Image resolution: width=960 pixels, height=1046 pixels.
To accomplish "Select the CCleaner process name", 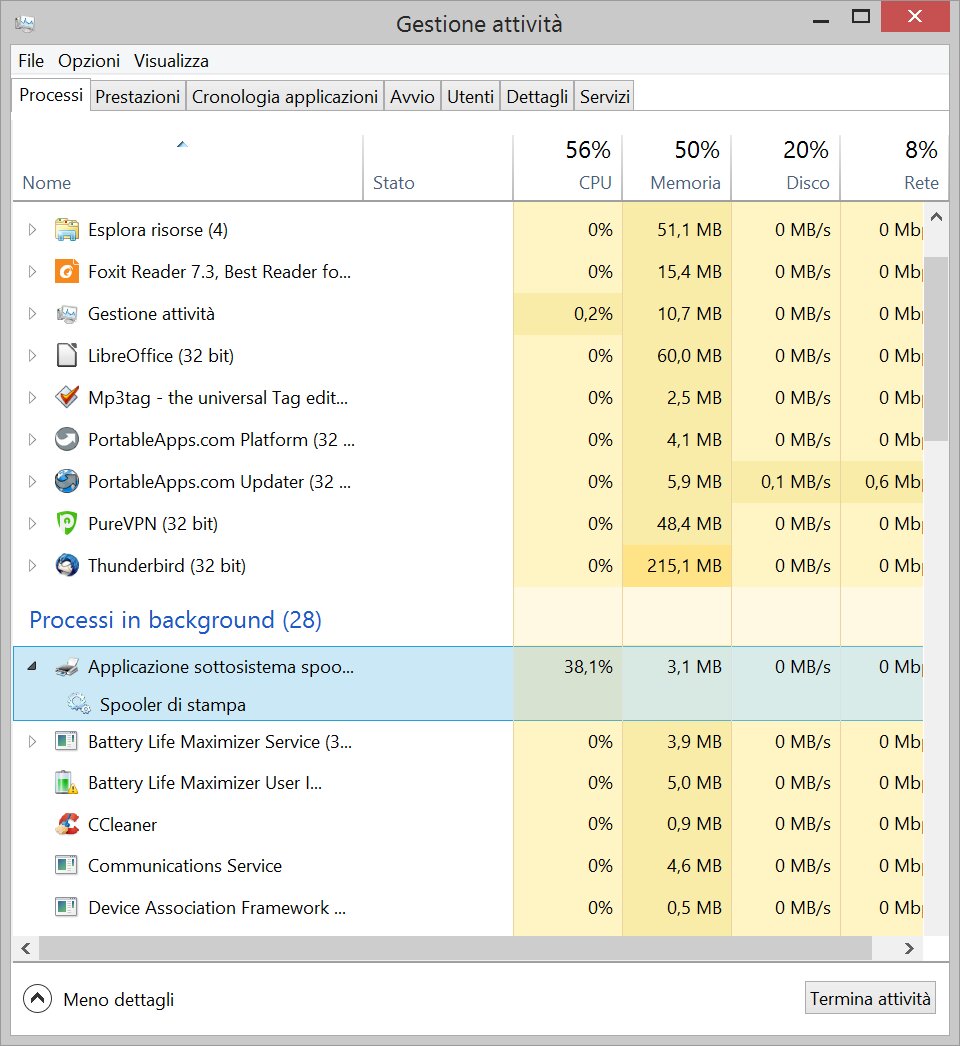I will pyautogui.click(x=122, y=825).
